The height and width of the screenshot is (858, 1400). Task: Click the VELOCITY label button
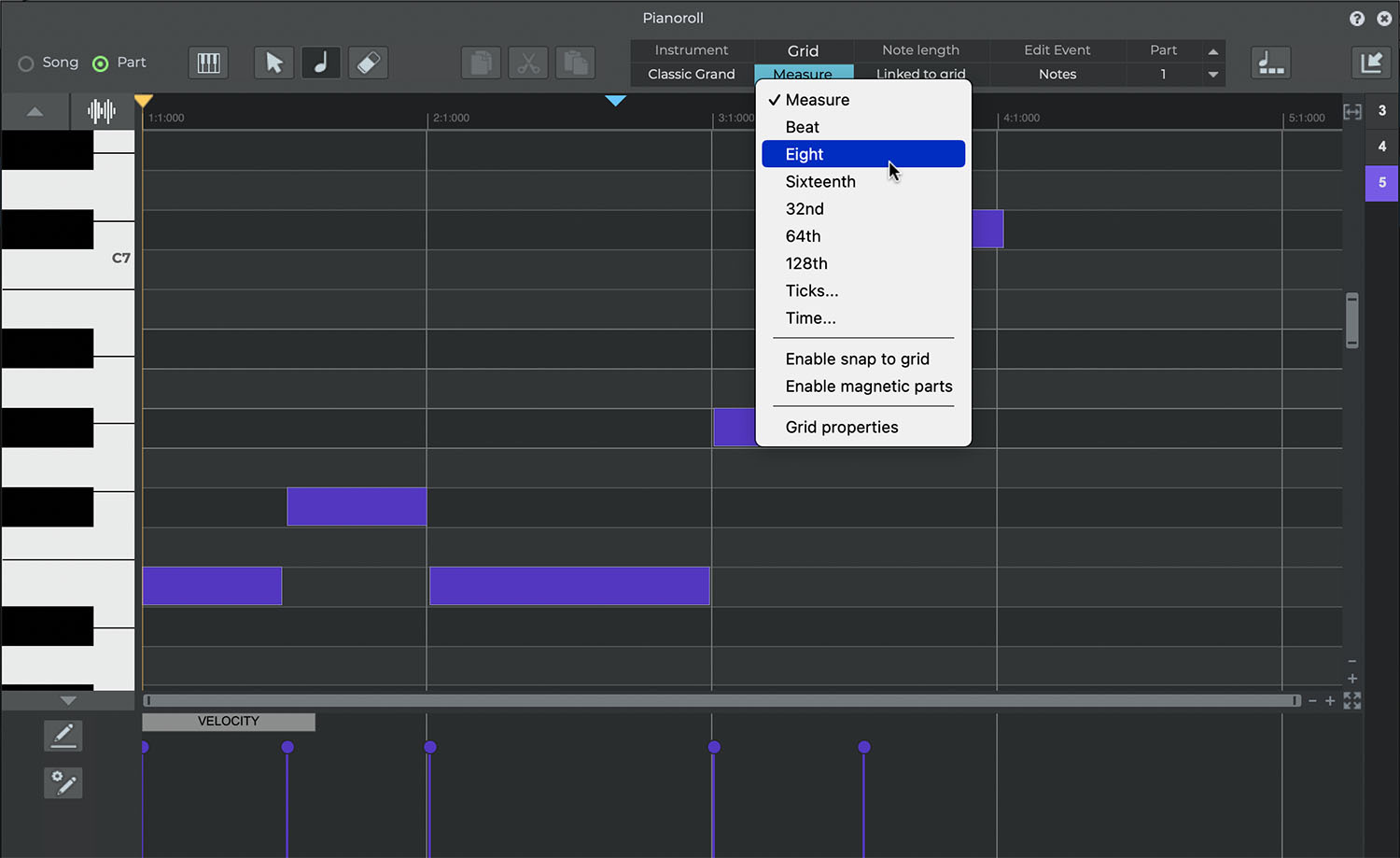coord(229,722)
